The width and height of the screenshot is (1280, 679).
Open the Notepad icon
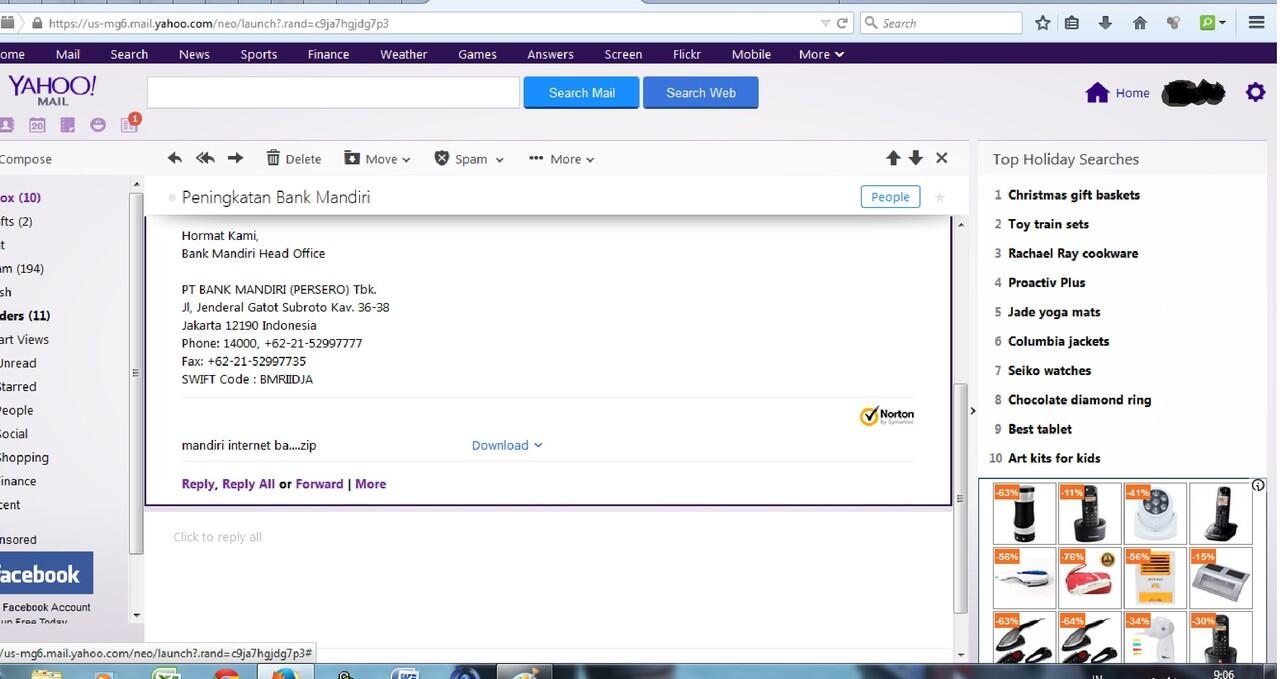click(x=67, y=125)
